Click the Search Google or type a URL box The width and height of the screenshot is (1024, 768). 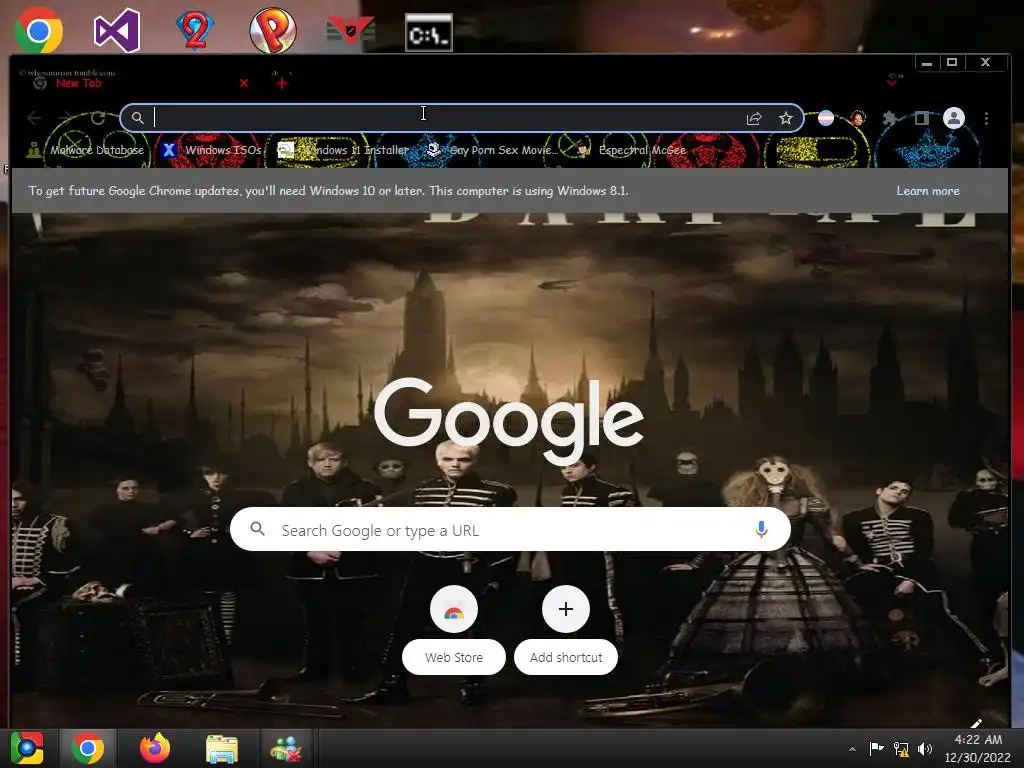(x=510, y=530)
